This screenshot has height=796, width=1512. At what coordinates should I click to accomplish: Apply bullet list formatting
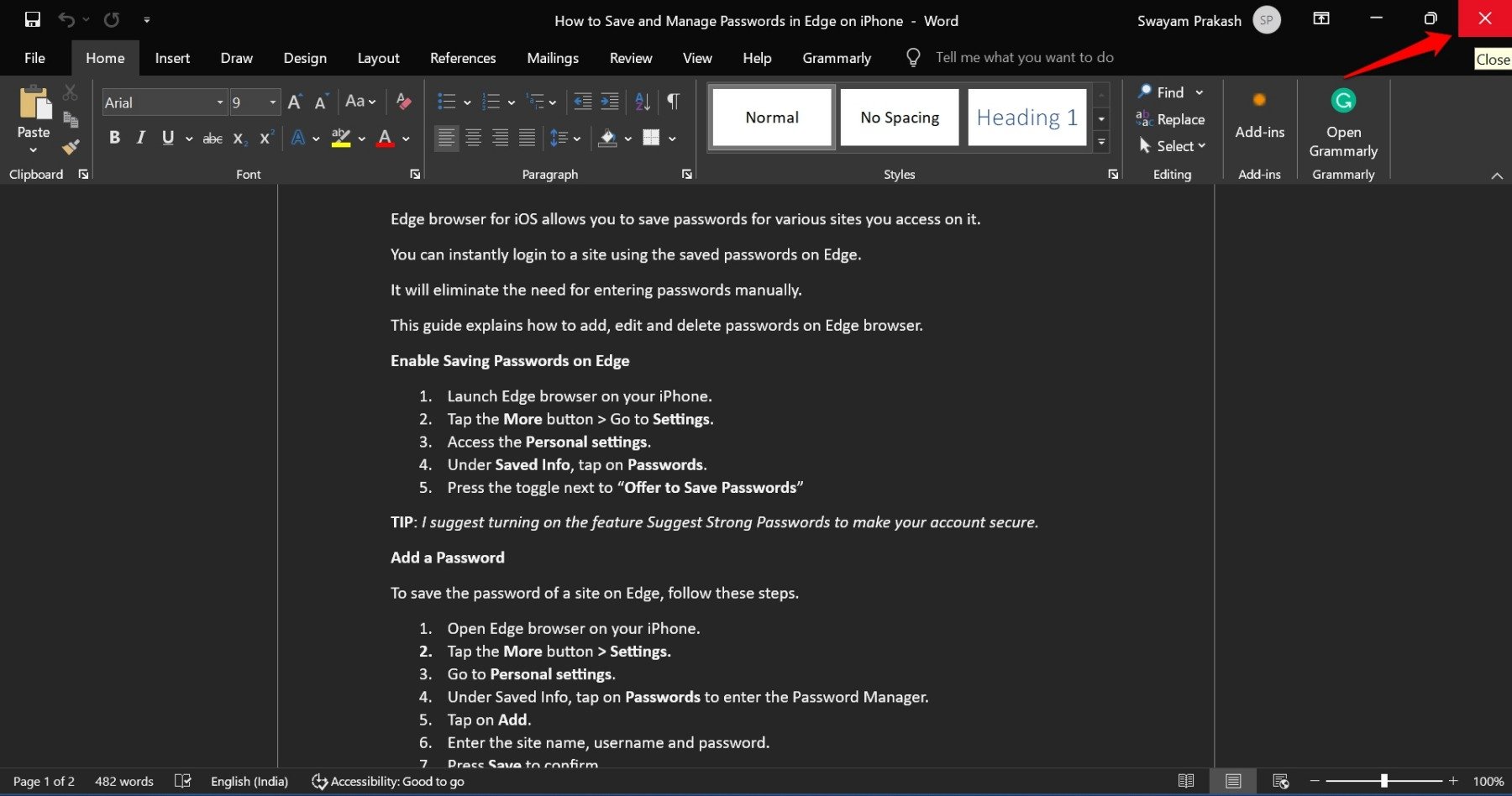(x=446, y=102)
